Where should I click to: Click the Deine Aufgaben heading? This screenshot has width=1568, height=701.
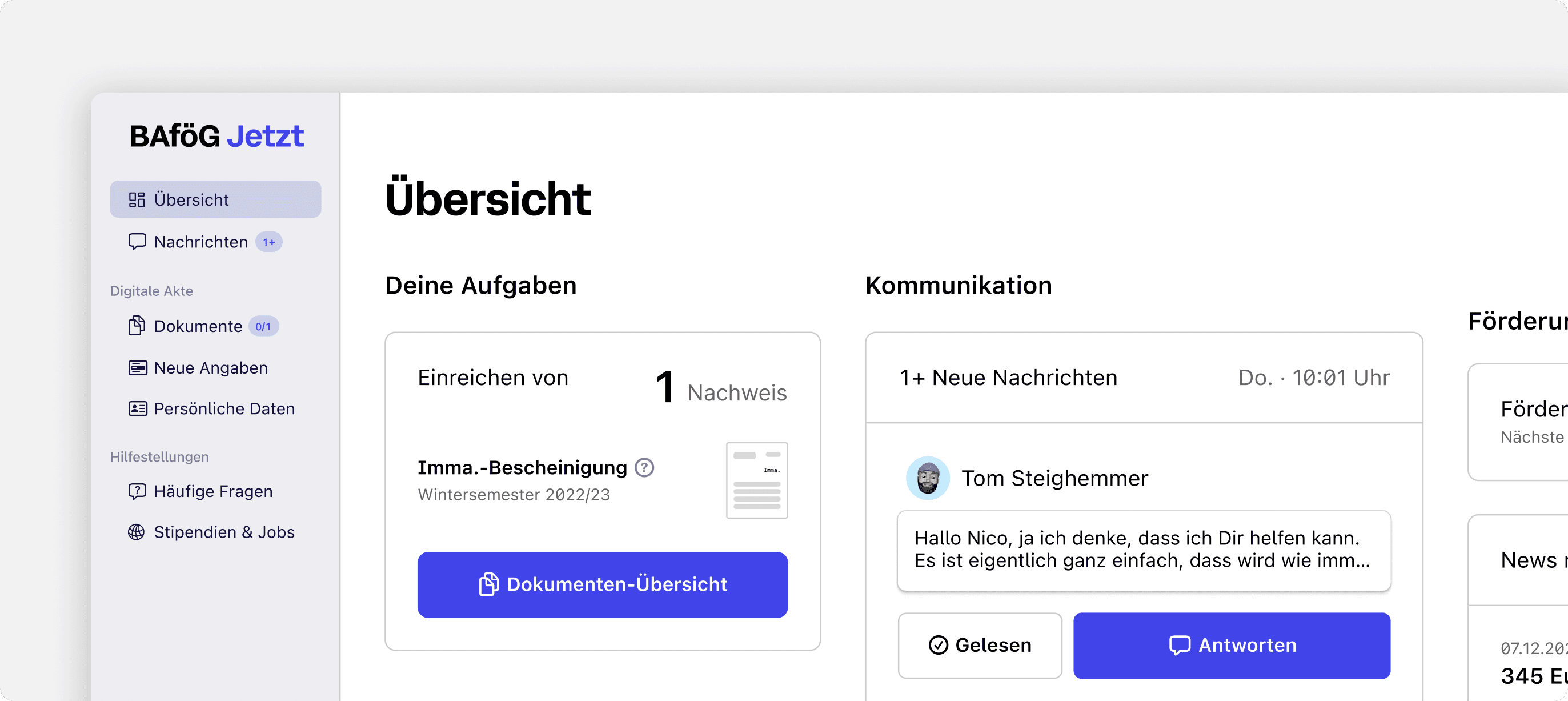click(481, 286)
